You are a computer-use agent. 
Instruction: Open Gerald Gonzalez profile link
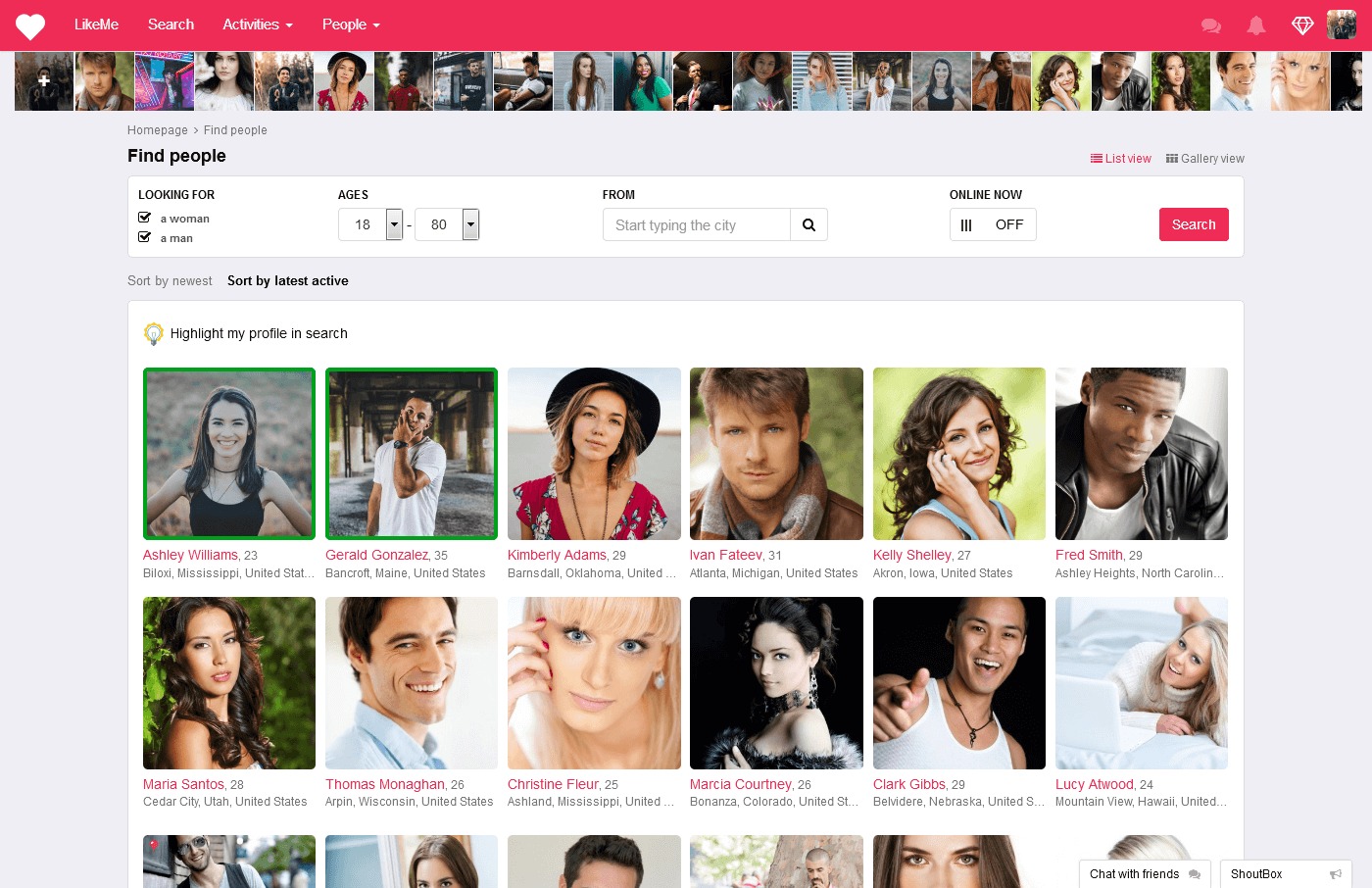(376, 555)
